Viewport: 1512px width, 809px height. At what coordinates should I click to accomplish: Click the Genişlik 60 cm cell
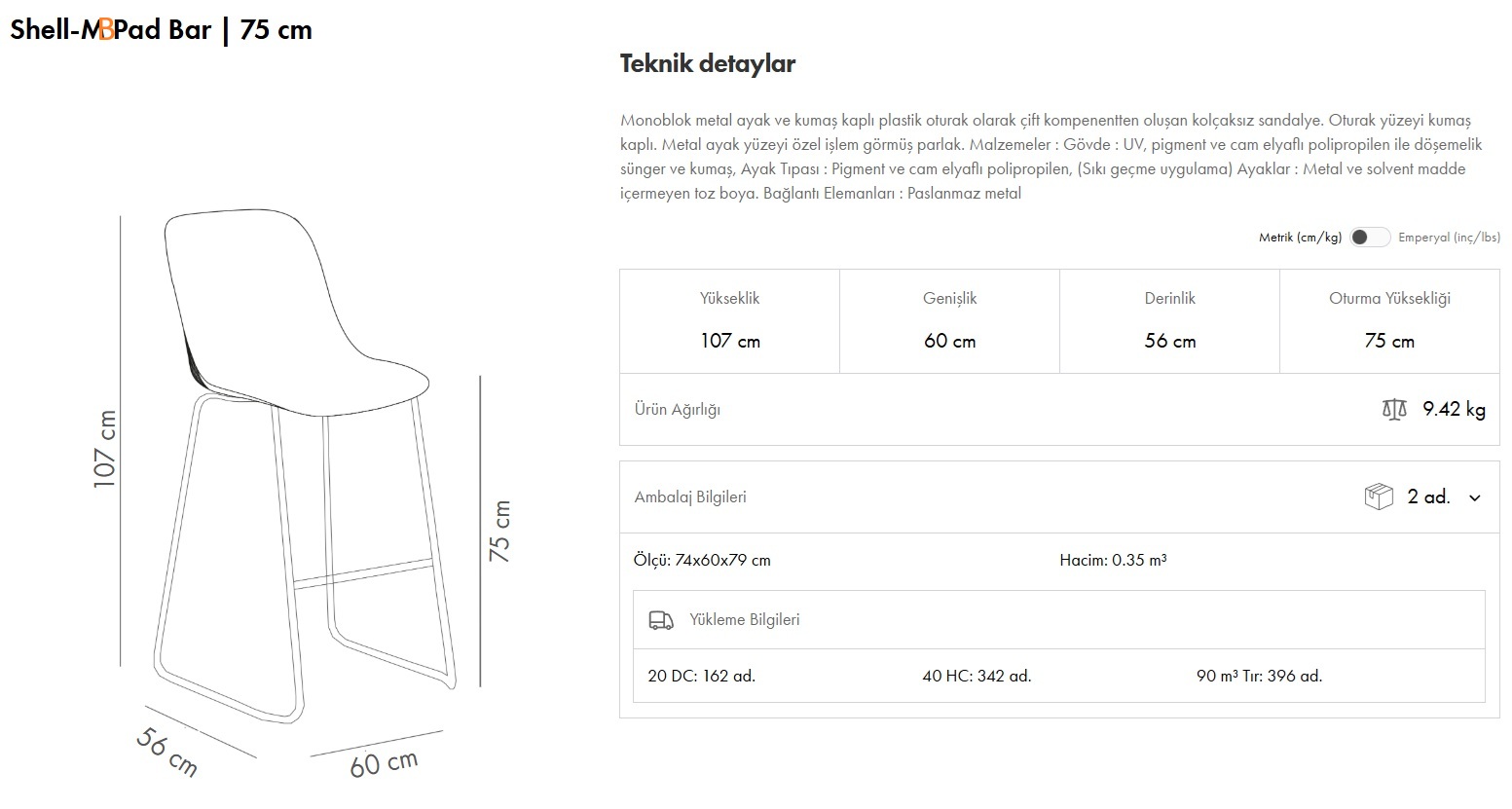click(949, 321)
